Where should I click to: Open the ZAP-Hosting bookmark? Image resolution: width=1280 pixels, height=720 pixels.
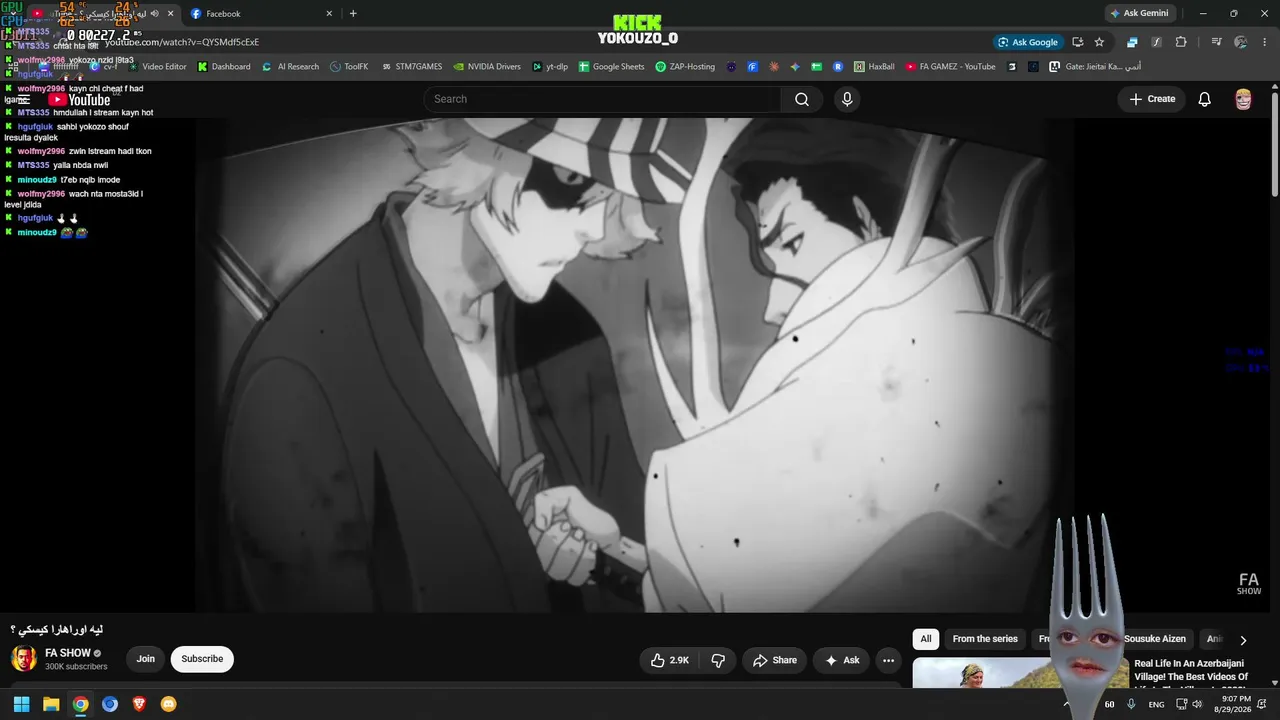pos(685,67)
